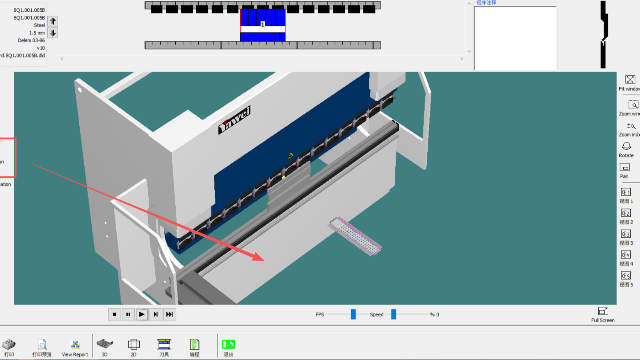Click the comments panel scroll-up arrow
The width and height of the screenshot is (640, 360).
pos(469,3)
